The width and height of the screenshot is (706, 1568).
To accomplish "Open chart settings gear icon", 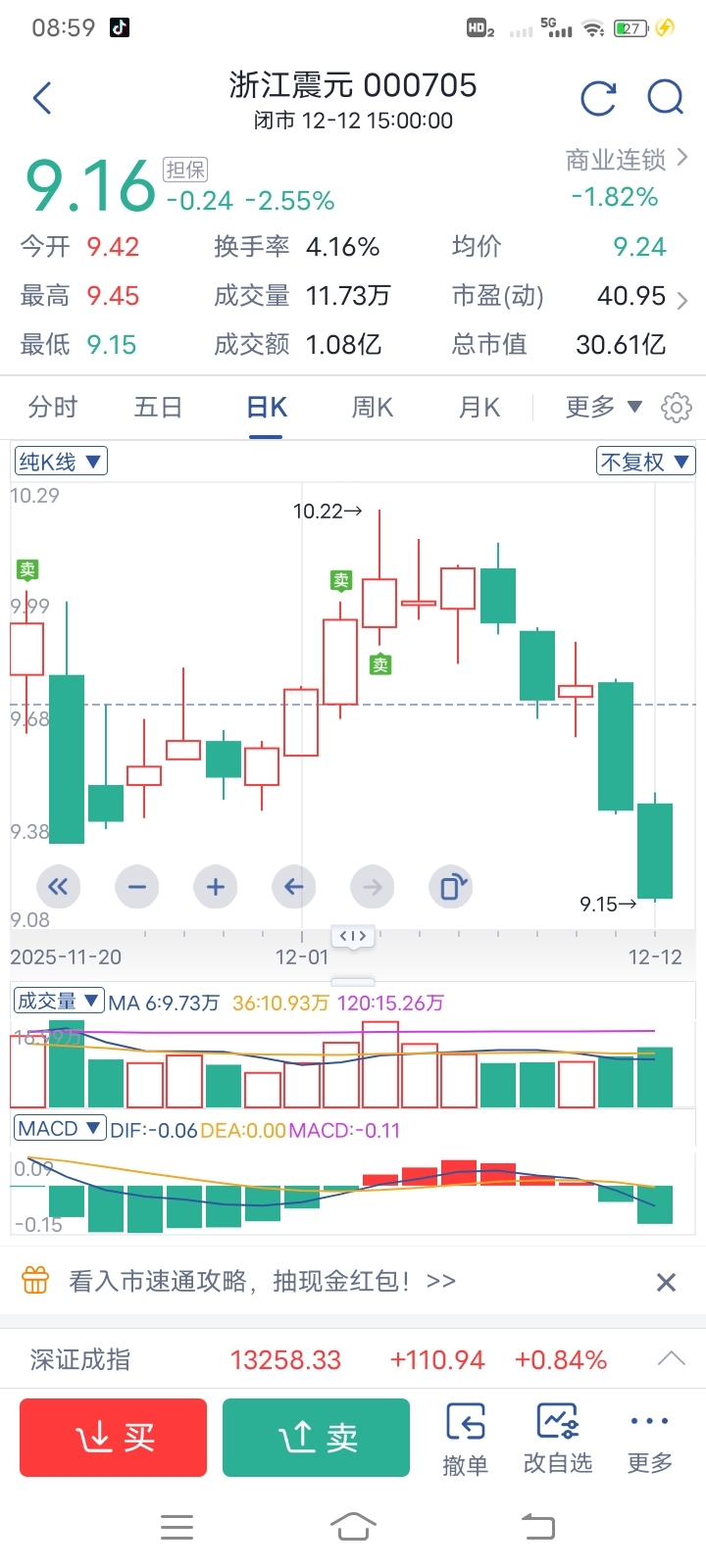I will pyautogui.click(x=677, y=408).
